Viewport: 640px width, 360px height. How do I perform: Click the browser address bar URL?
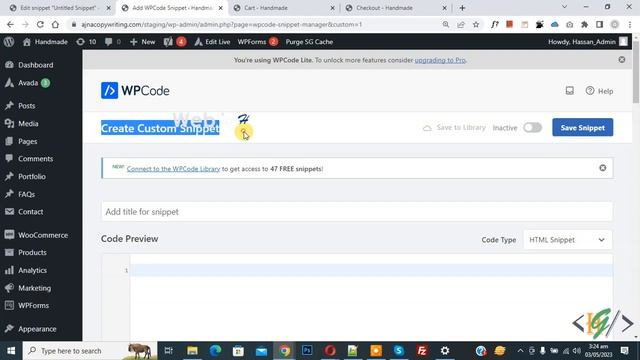(x=221, y=24)
